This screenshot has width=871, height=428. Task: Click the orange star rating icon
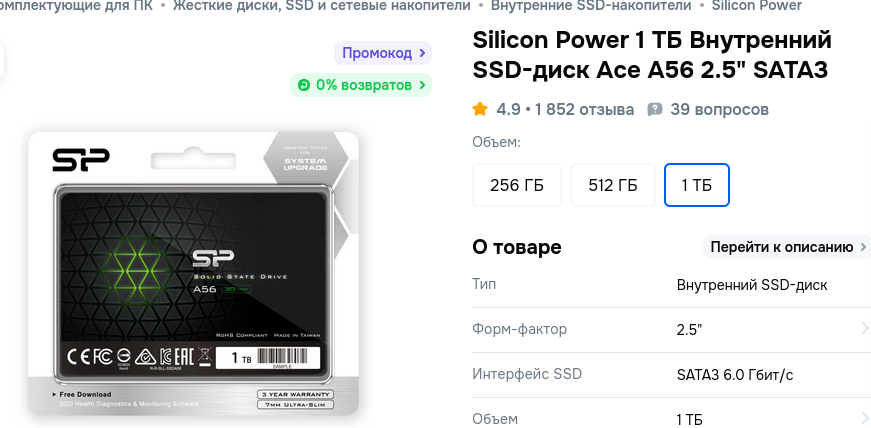[x=480, y=109]
